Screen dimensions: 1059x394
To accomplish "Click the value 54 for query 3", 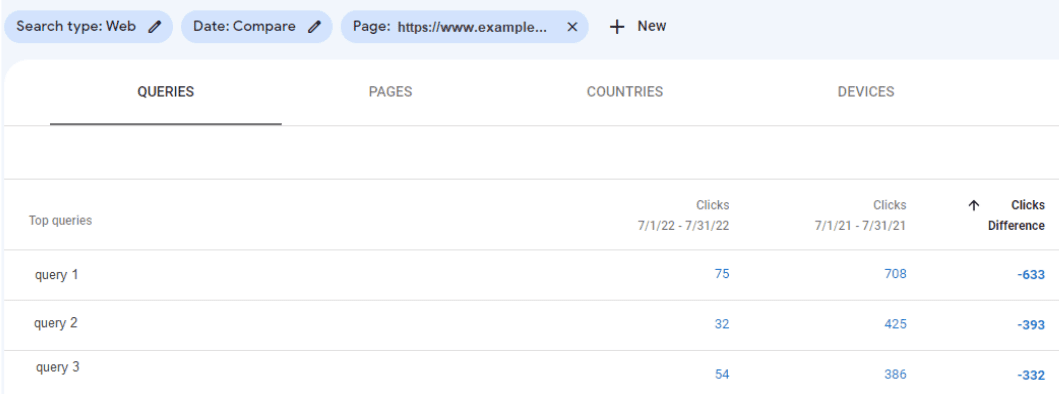I will (722, 374).
